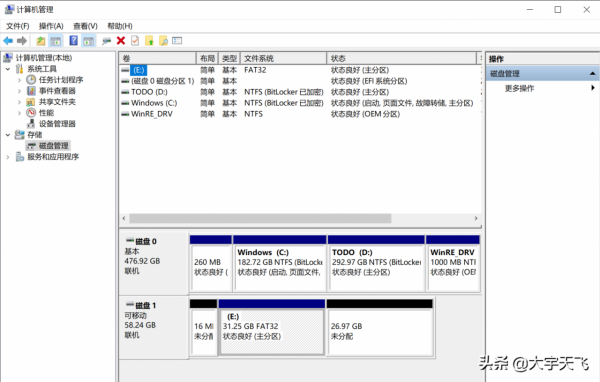This screenshot has height=382, width=600.
Task: Click the gray Forward arrow in toolbar
Action: coord(22,41)
